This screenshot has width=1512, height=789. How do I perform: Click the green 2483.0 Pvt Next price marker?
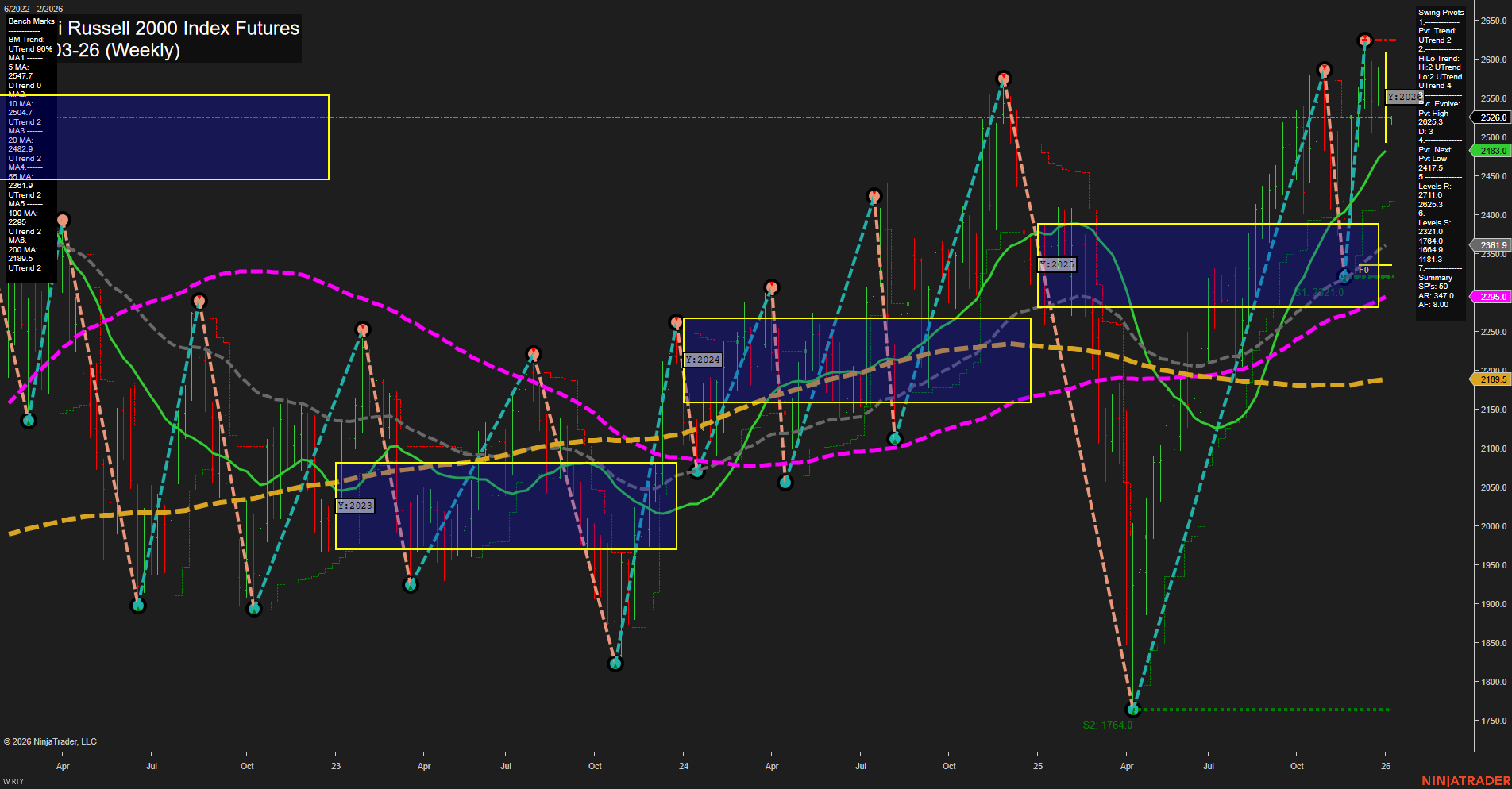[1491, 151]
